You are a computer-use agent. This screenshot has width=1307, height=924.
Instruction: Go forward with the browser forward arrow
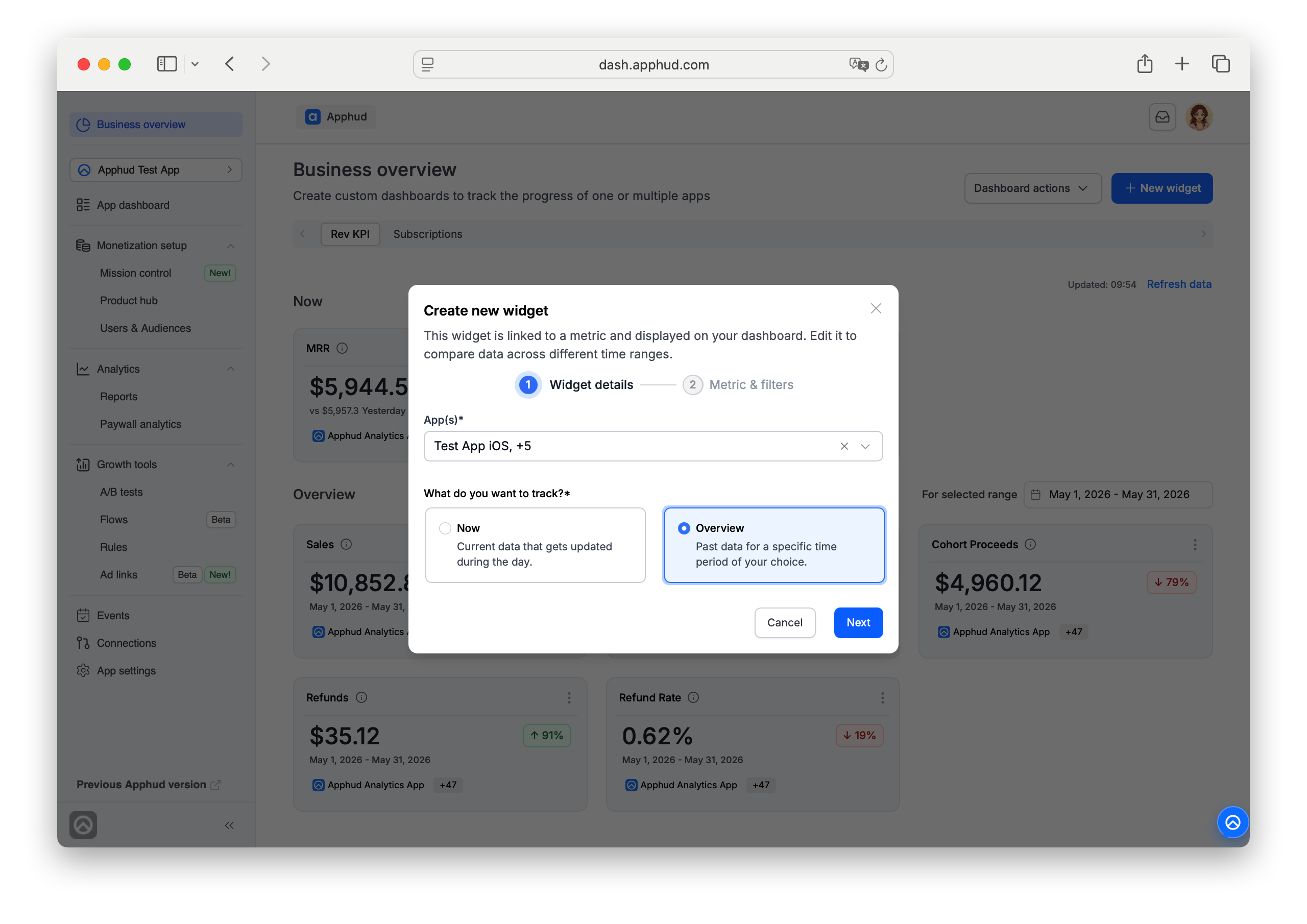pyautogui.click(x=265, y=64)
